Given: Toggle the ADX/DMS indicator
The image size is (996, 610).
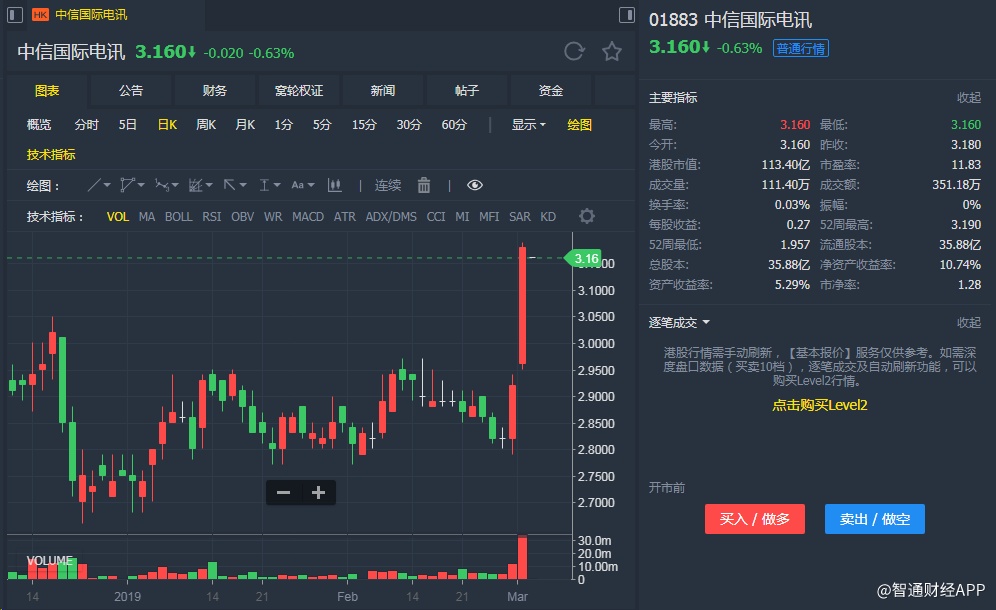Looking at the screenshot, I should (391, 217).
